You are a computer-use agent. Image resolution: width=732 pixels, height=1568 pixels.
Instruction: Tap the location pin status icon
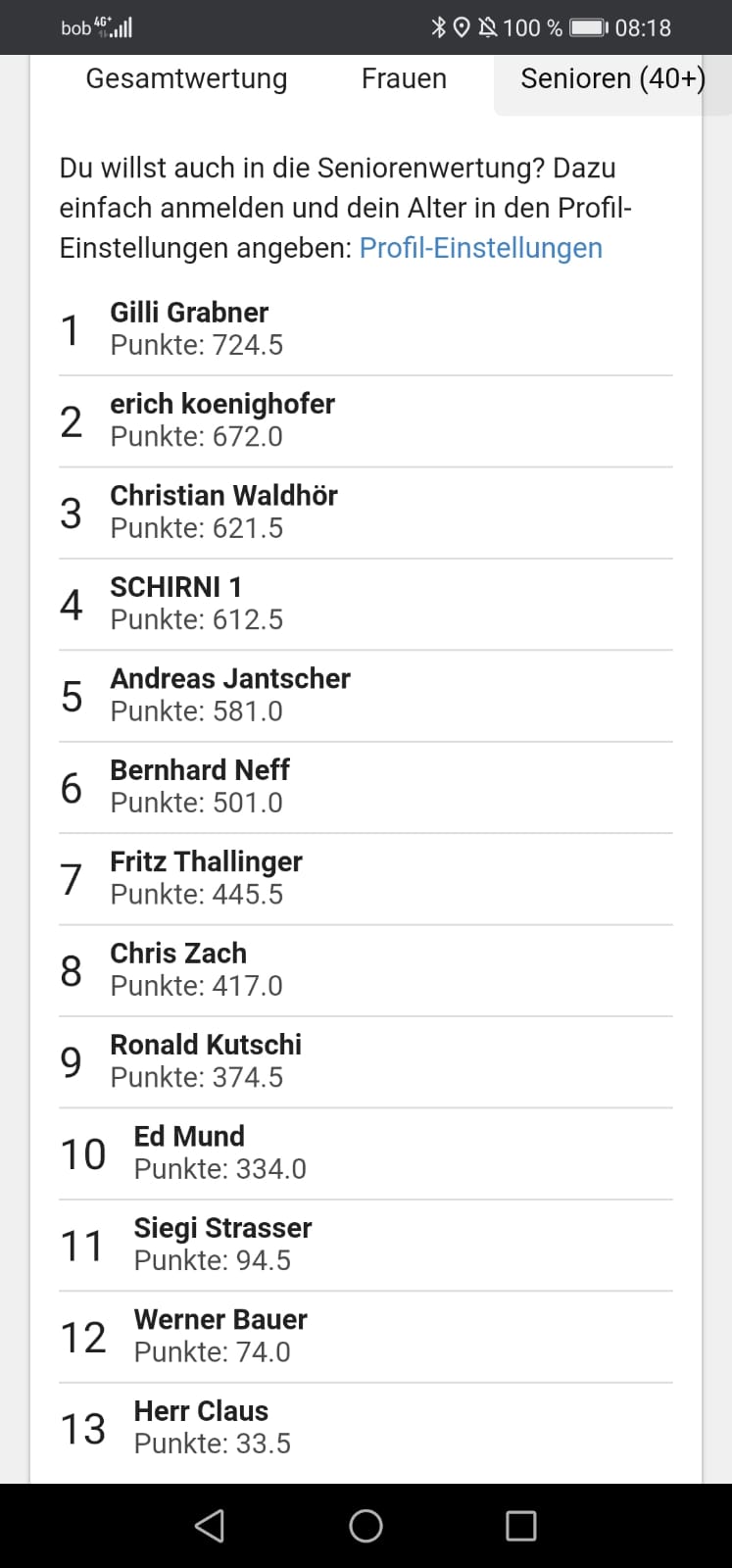coord(462,27)
